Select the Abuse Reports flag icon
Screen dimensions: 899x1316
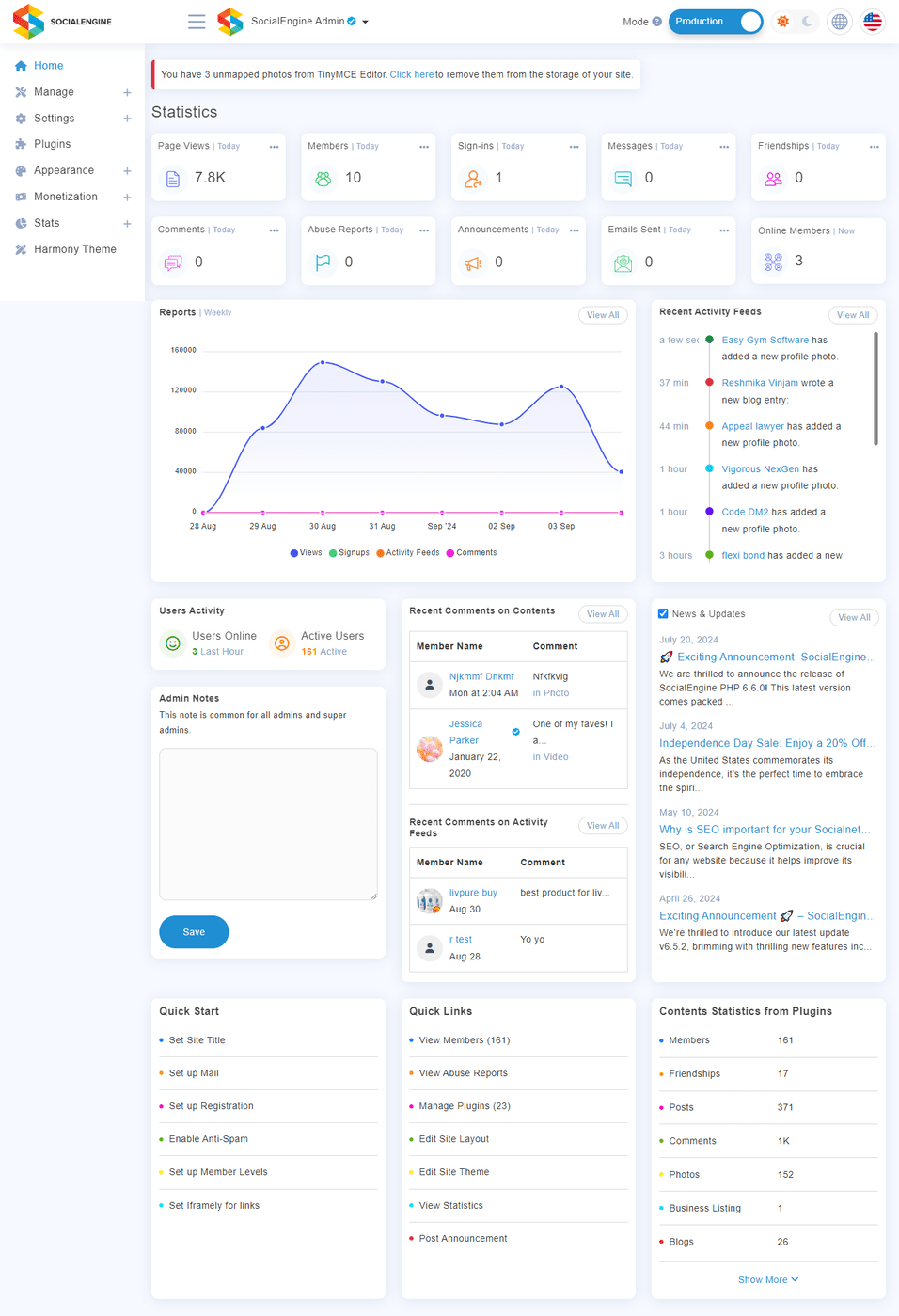323,262
